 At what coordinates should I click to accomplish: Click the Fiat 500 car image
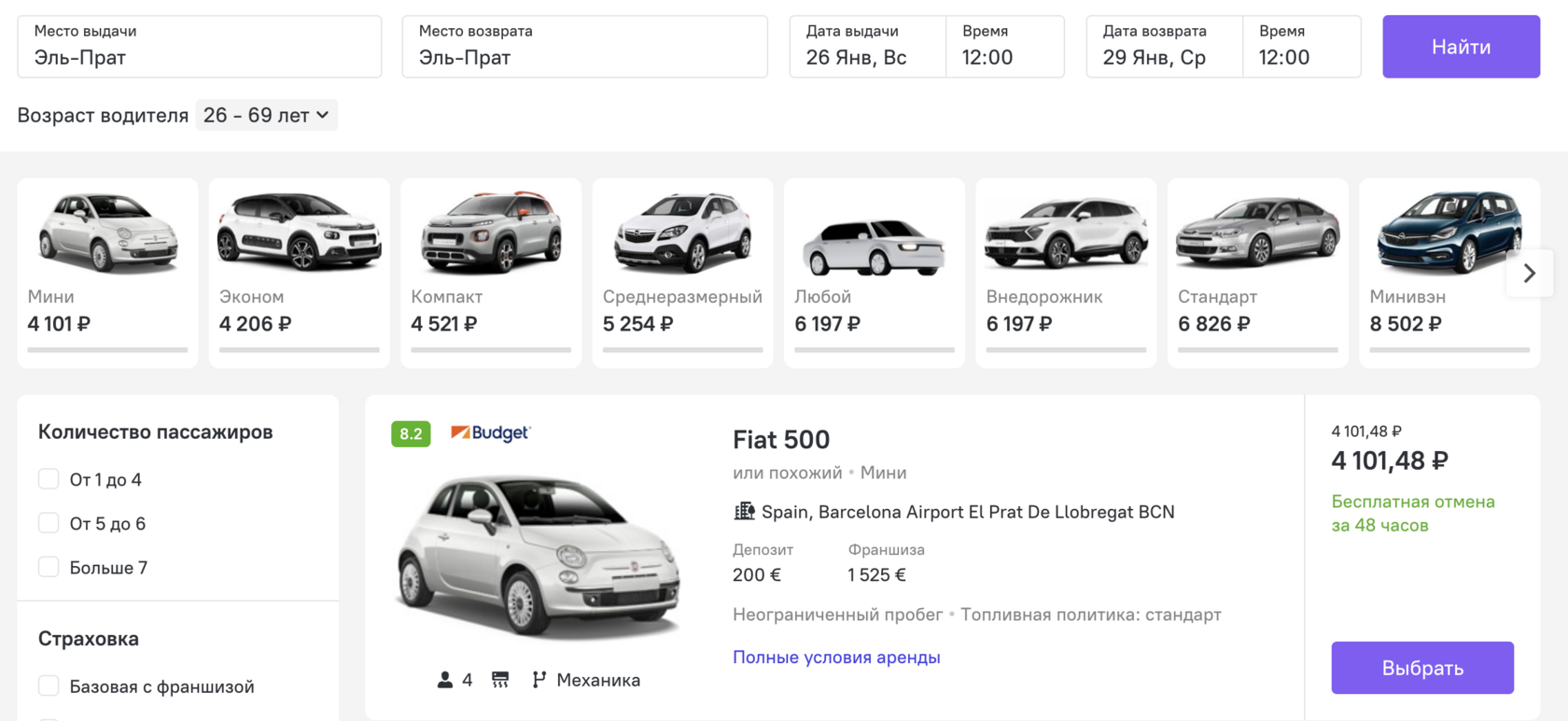coord(539,558)
